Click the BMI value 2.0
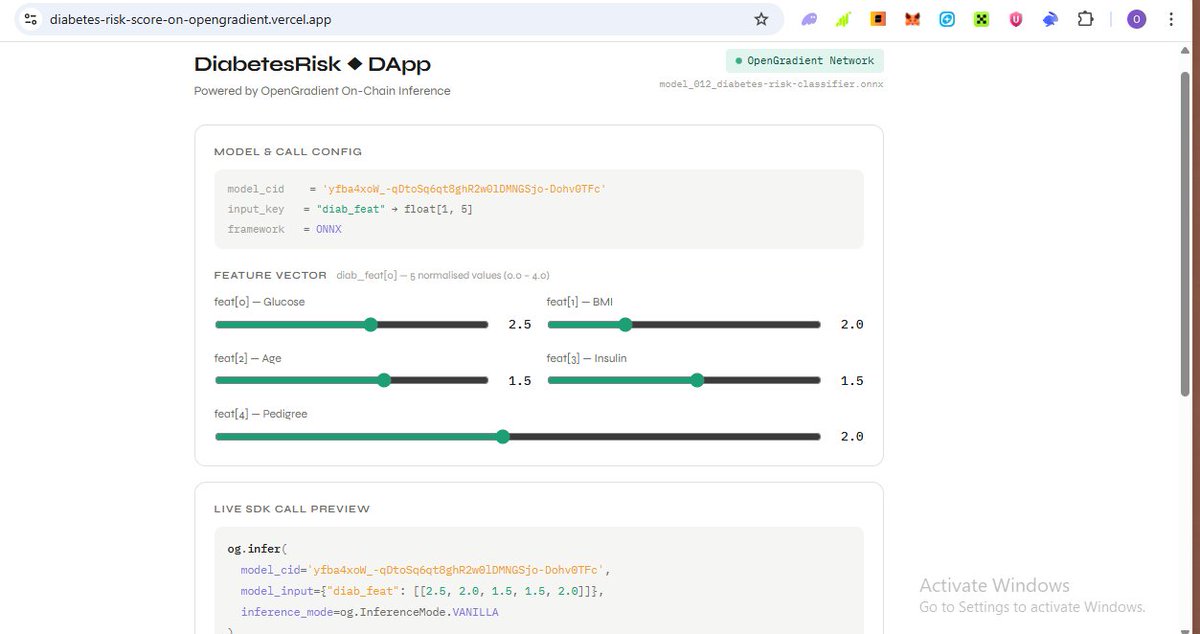This screenshot has width=1200, height=634. [851, 325]
